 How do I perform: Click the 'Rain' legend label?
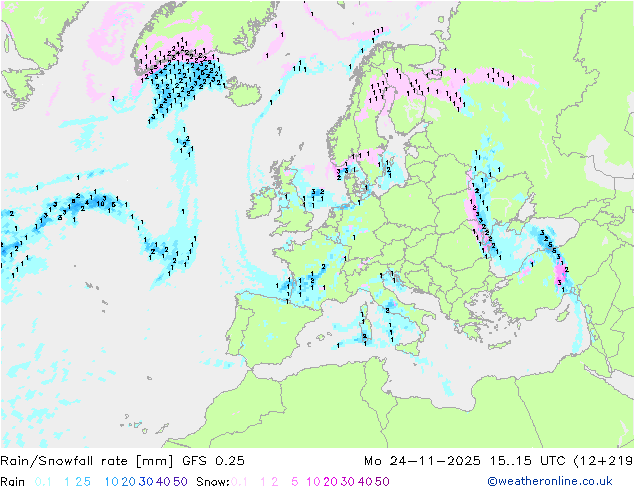(x=13, y=482)
